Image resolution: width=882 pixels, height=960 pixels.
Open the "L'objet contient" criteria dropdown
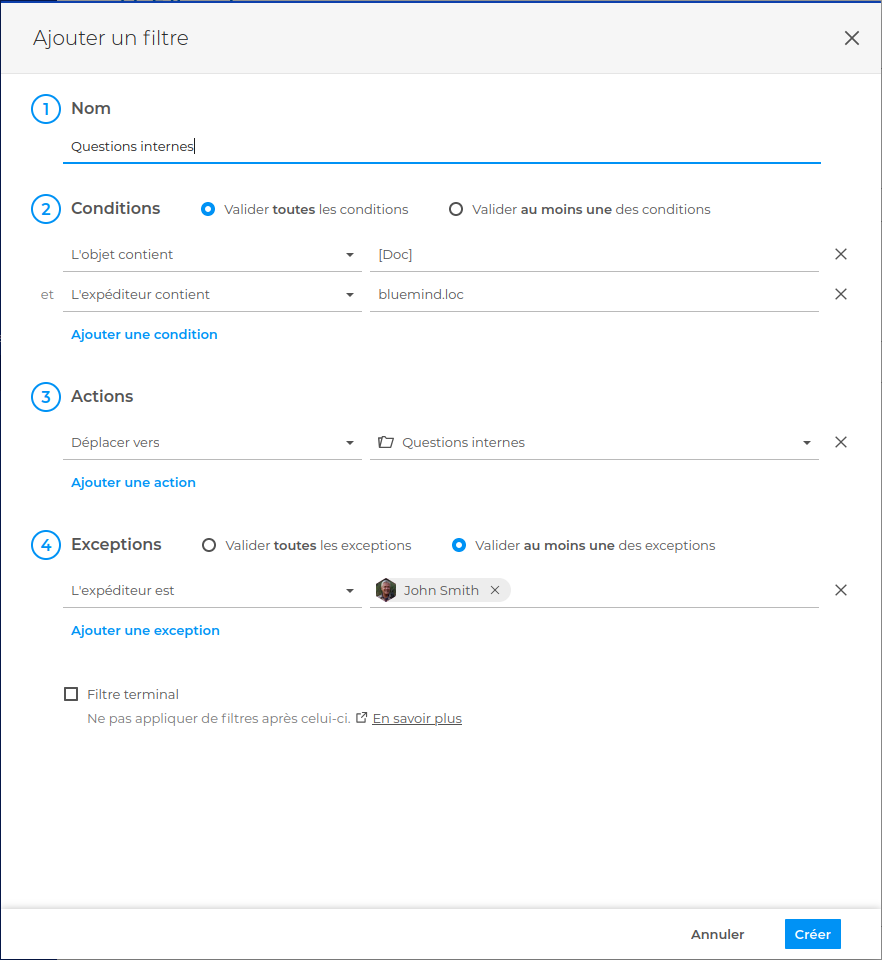tap(212, 255)
